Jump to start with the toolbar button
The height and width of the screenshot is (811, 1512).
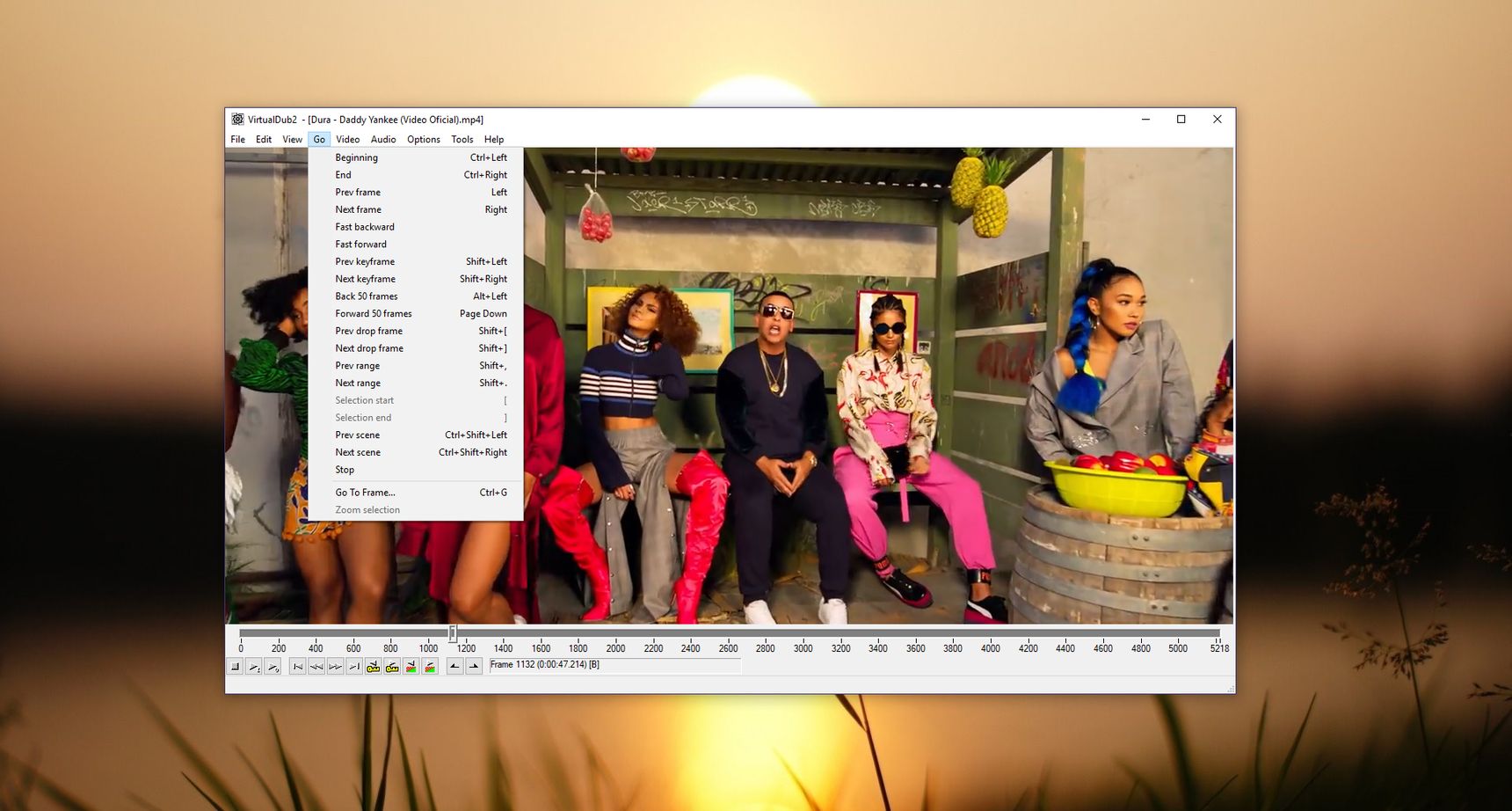click(x=298, y=667)
